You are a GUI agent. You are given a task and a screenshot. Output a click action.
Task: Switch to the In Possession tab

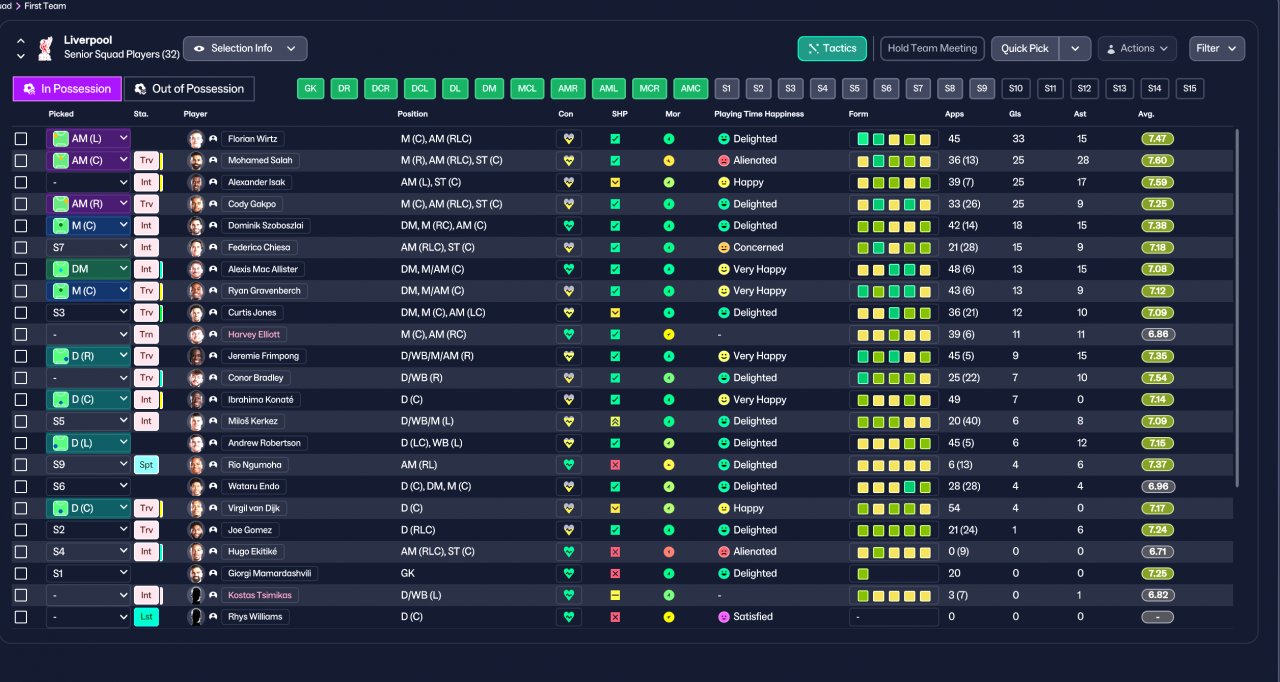point(67,89)
